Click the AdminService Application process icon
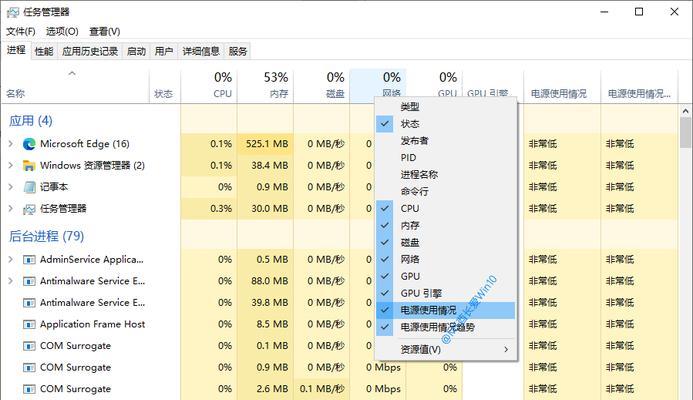693x400 pixels. pyautogui.click(x=29, y=259)
